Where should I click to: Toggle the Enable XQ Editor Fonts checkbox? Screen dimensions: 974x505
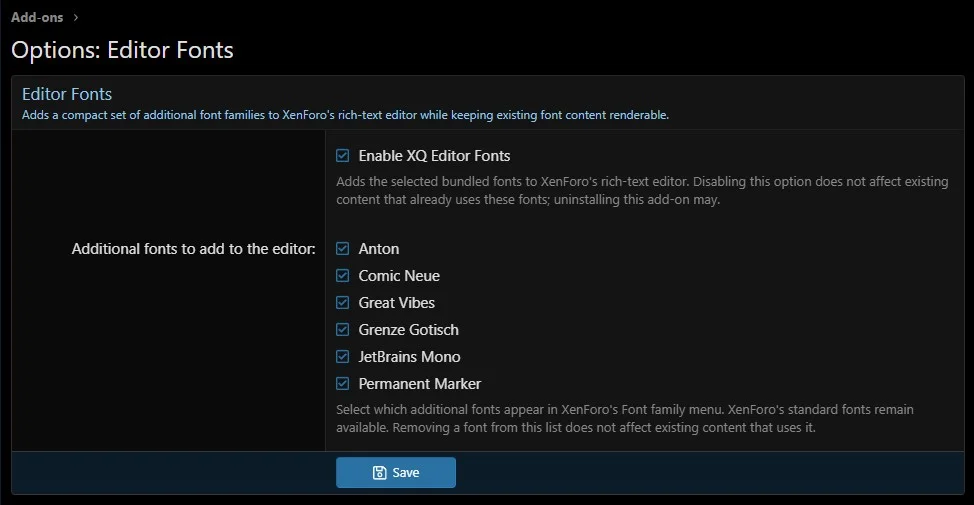[342, 155]
